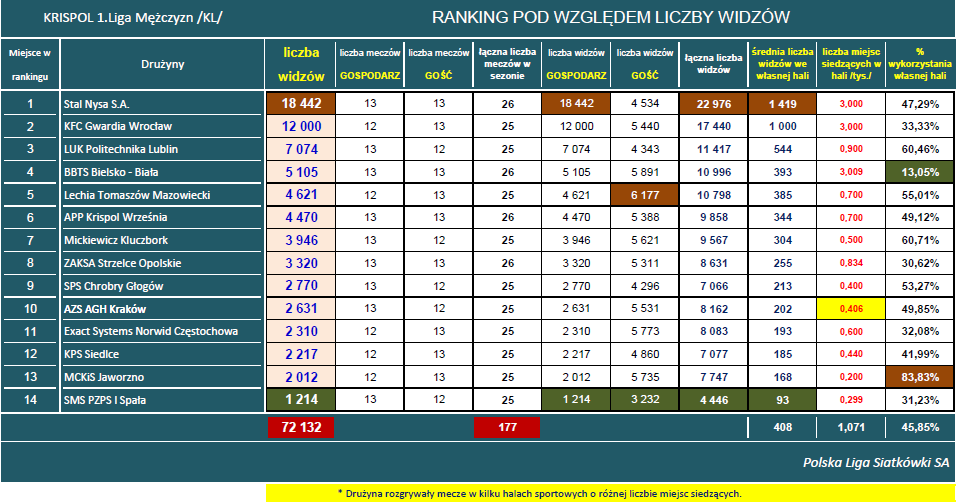Select the blue 5 105 attendance value

pos(301,172)
